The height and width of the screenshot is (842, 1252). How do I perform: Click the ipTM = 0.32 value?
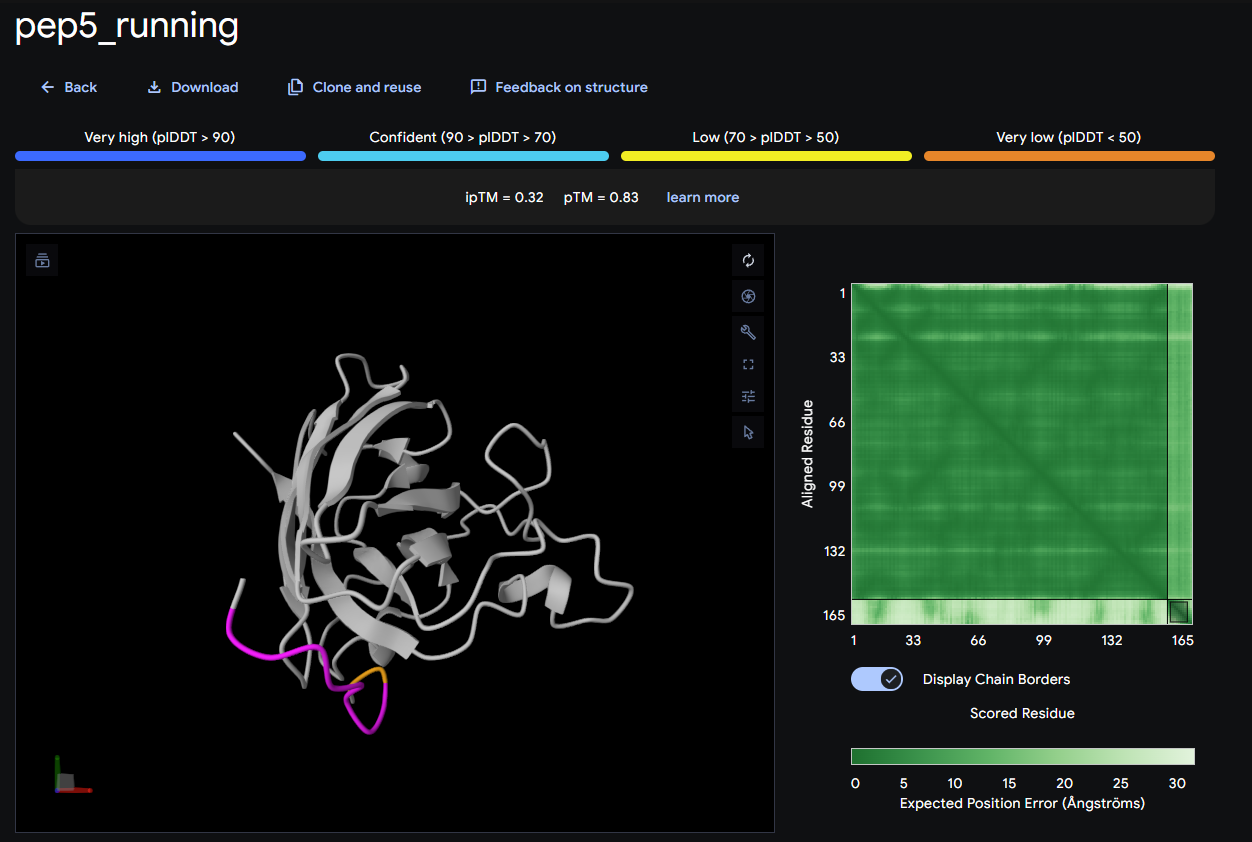(505, 197)
